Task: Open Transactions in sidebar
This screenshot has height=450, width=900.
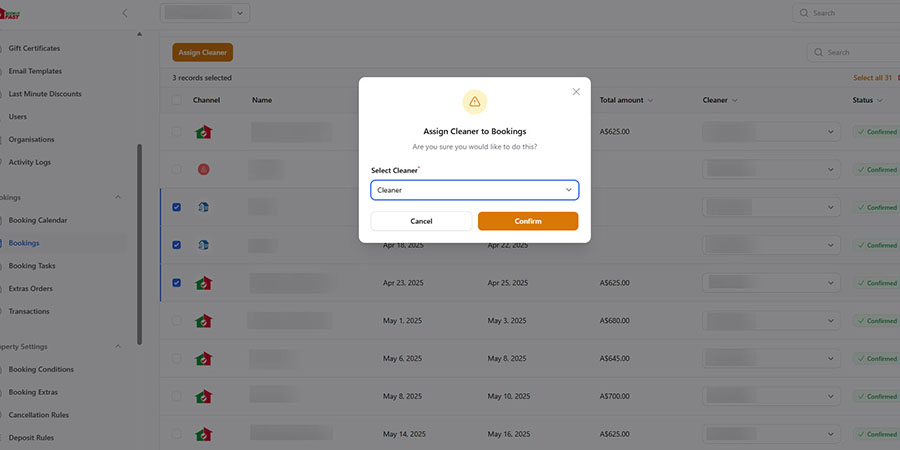Action: pos(29,312)
